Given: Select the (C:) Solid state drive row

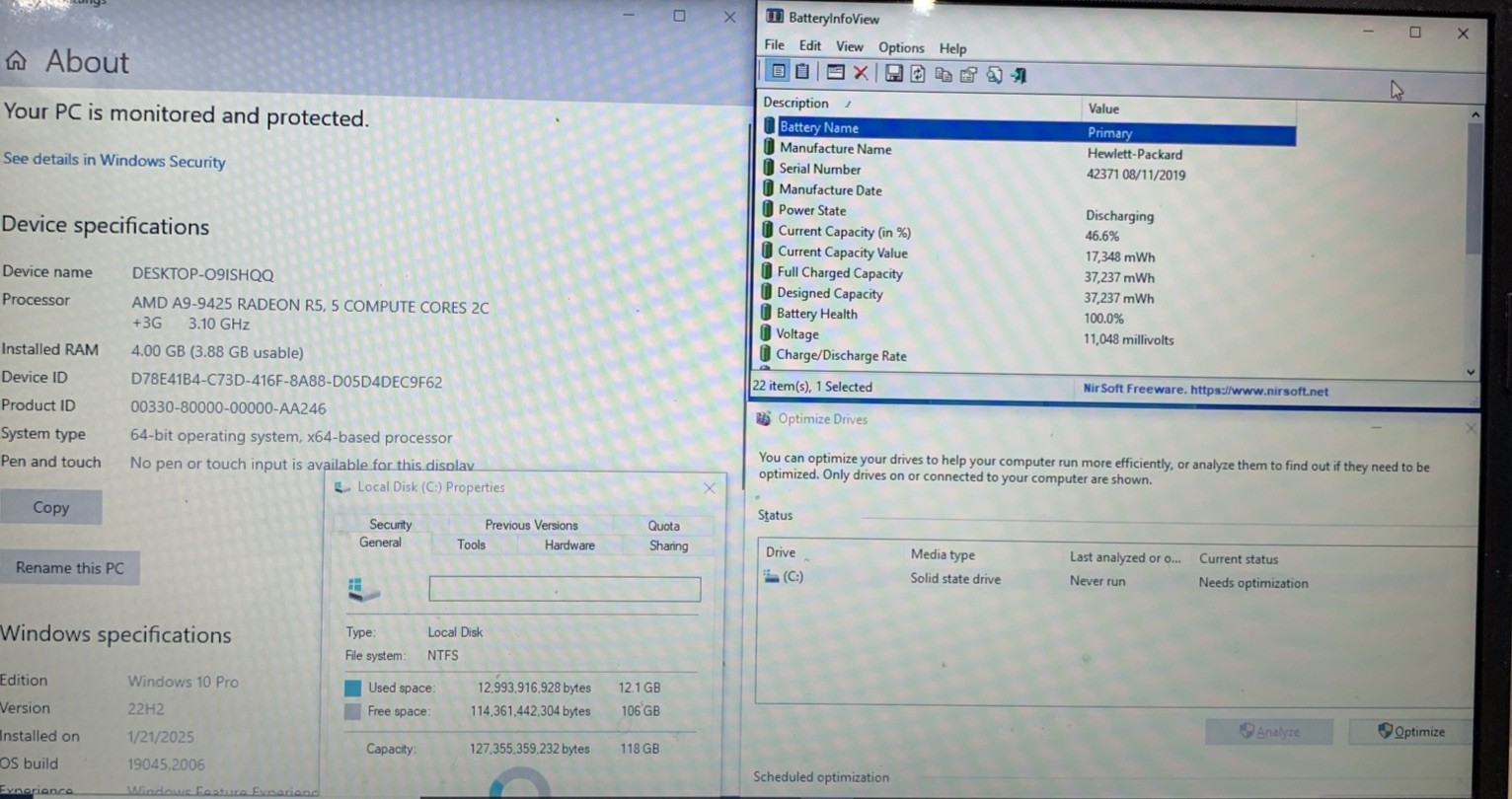Looking at the screenshot, I should 1115,580.
